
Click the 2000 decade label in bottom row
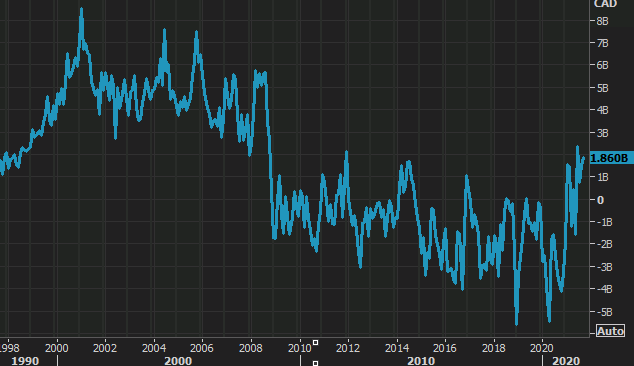tap(178, 361)
